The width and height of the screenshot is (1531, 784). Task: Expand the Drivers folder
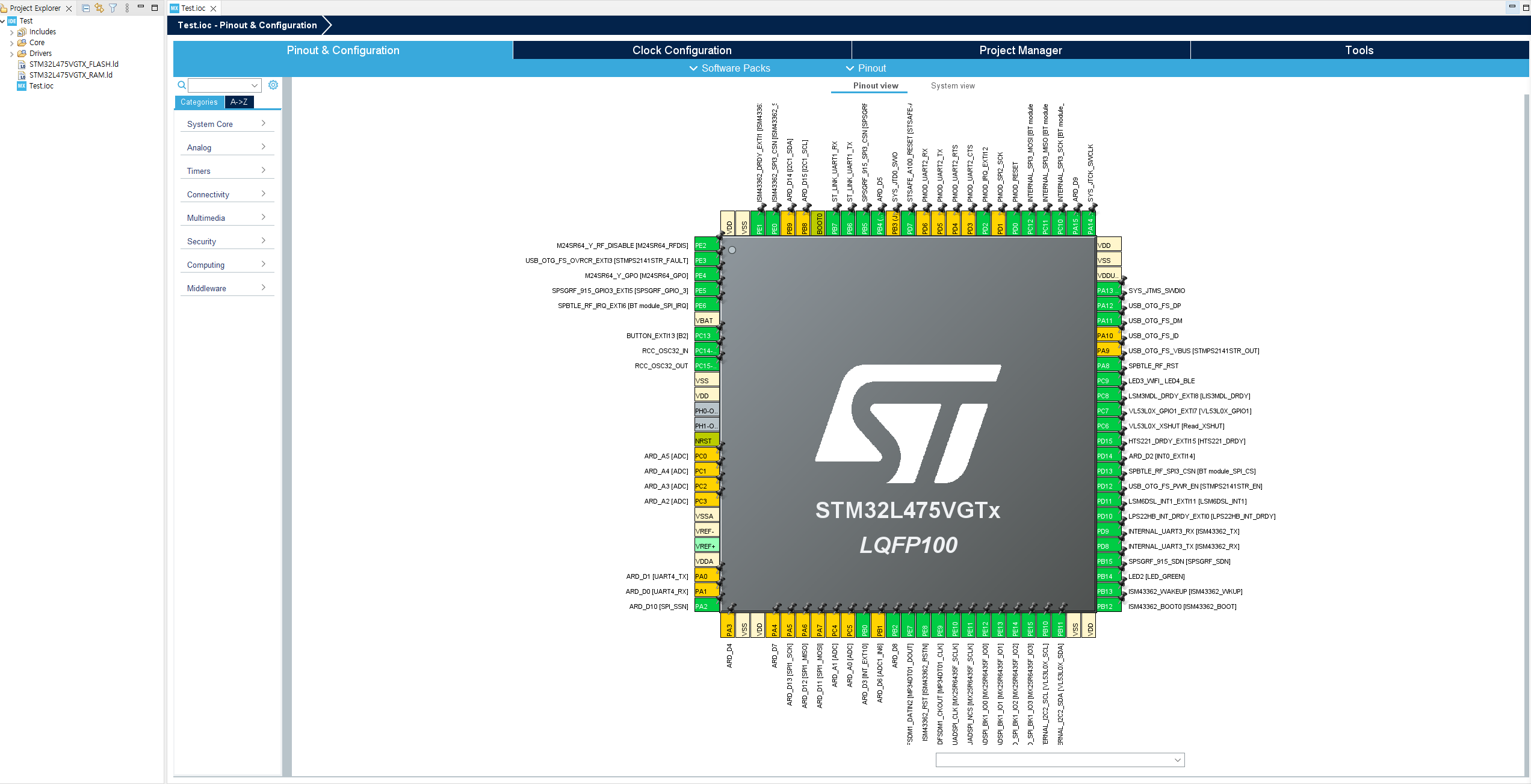[x=11, y=54]
